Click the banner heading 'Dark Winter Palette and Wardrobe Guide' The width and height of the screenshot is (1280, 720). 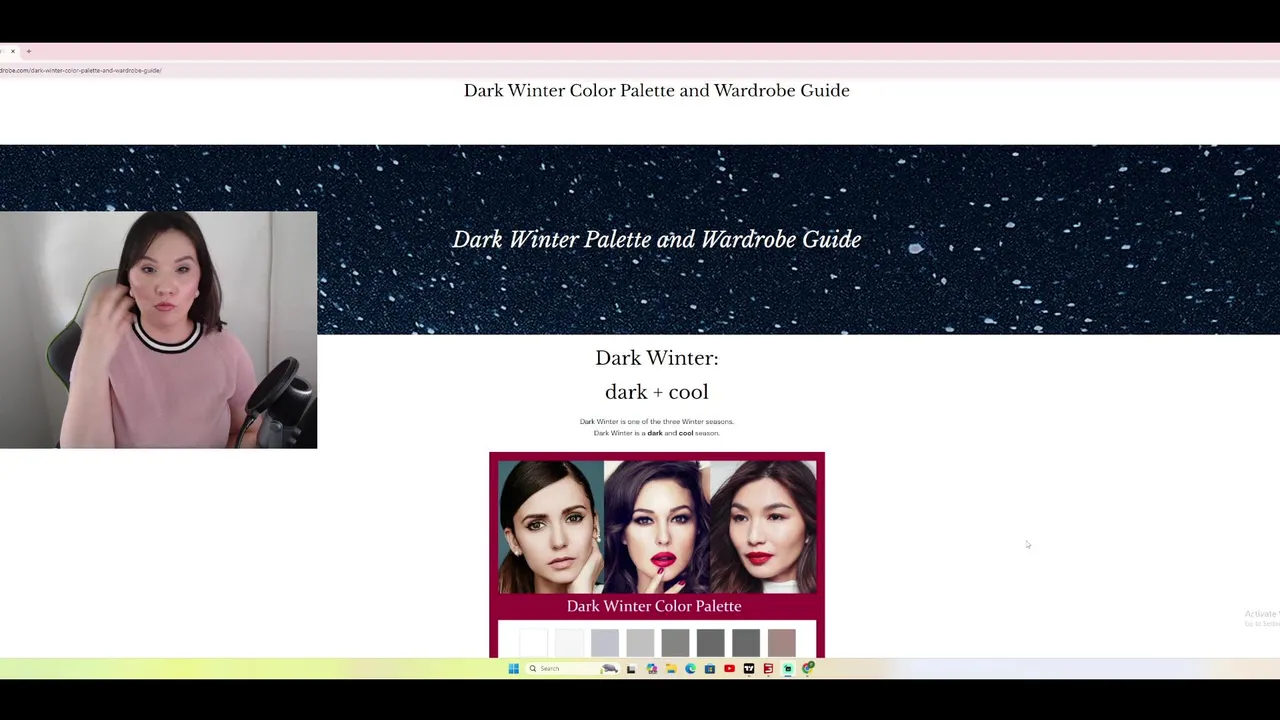pyautogui.click(x=657, y=239)
